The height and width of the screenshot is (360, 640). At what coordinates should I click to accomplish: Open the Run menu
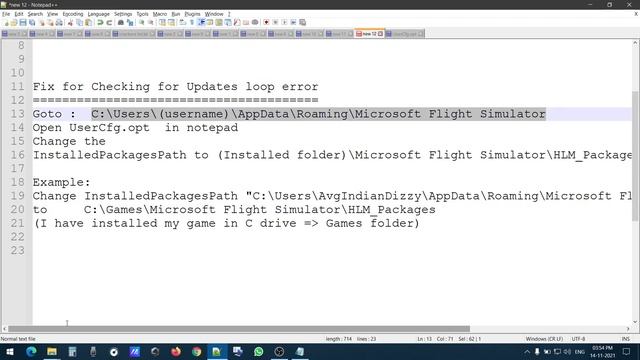click(176, 14)
